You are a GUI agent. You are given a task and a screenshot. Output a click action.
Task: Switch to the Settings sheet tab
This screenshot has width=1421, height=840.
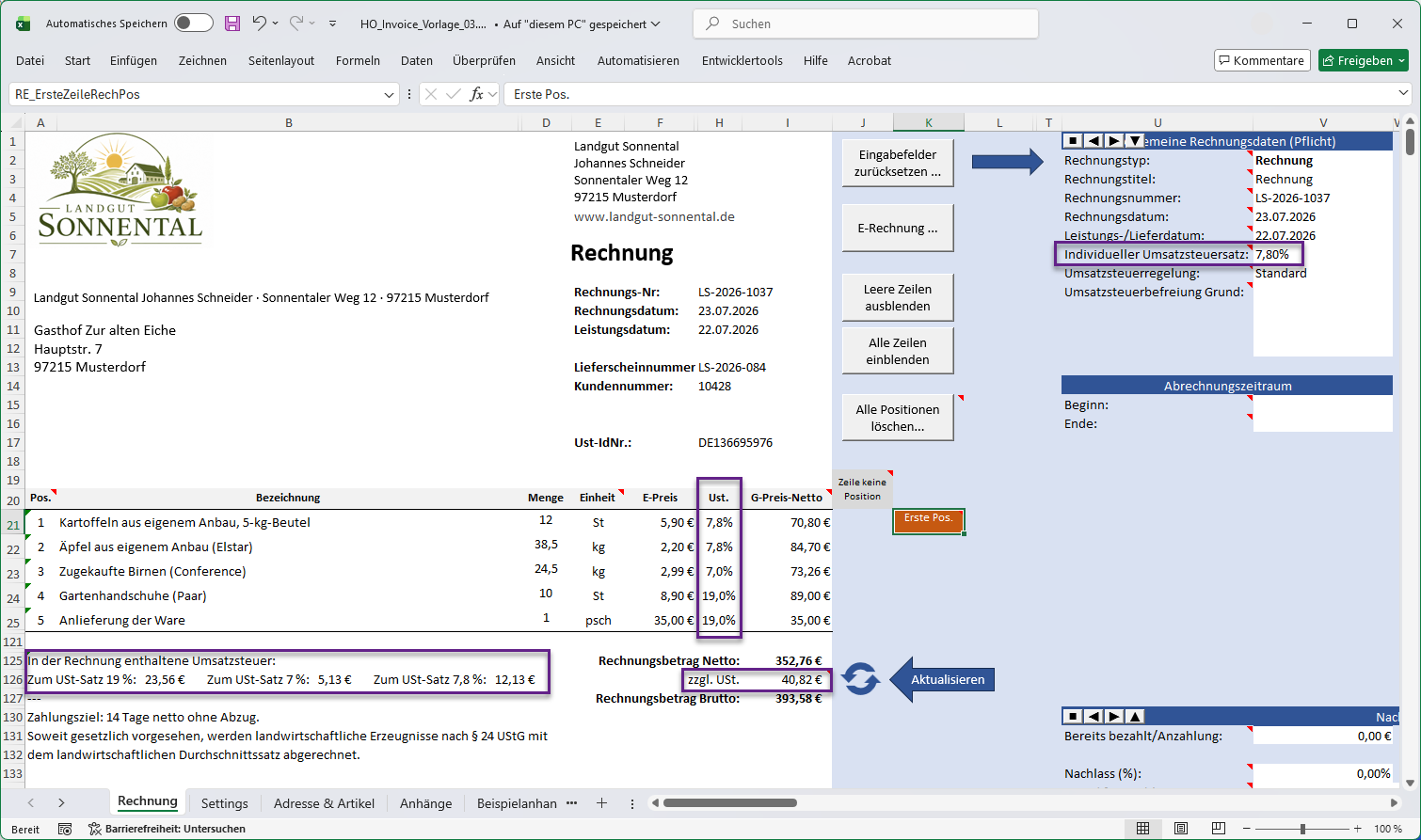[x=225, y=803]
